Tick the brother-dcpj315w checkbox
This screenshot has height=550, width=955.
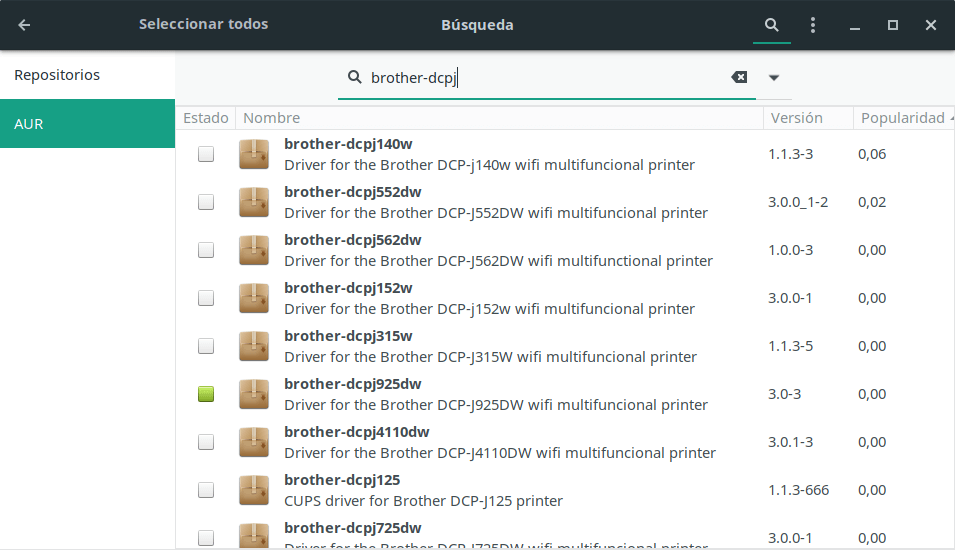point(206,346)
